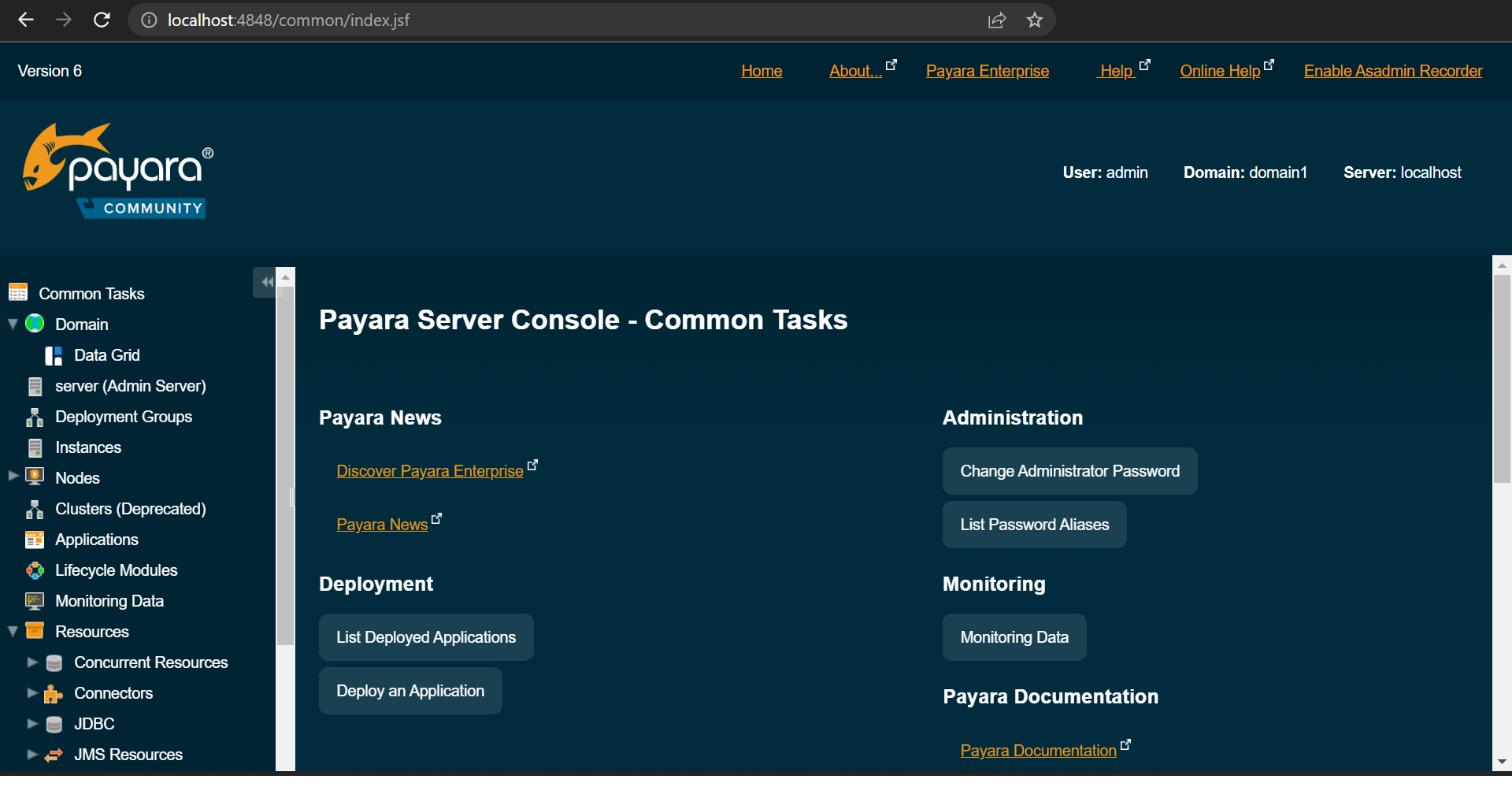Image resolution: width=1512 pixels, height=794 pixels.
Task: Expand the JMS Resources tree node
Action: tap(32, 754)
